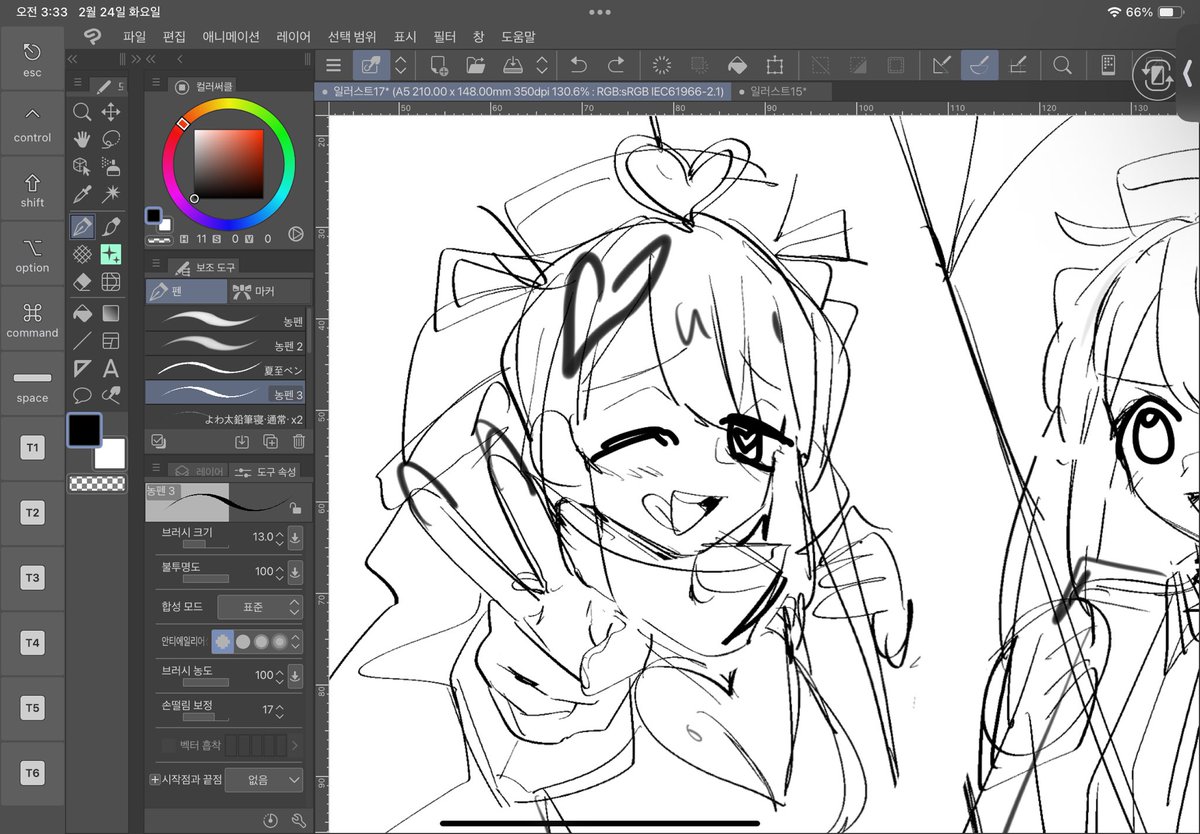Select the Brush tool next to Pen

(111, 226)
